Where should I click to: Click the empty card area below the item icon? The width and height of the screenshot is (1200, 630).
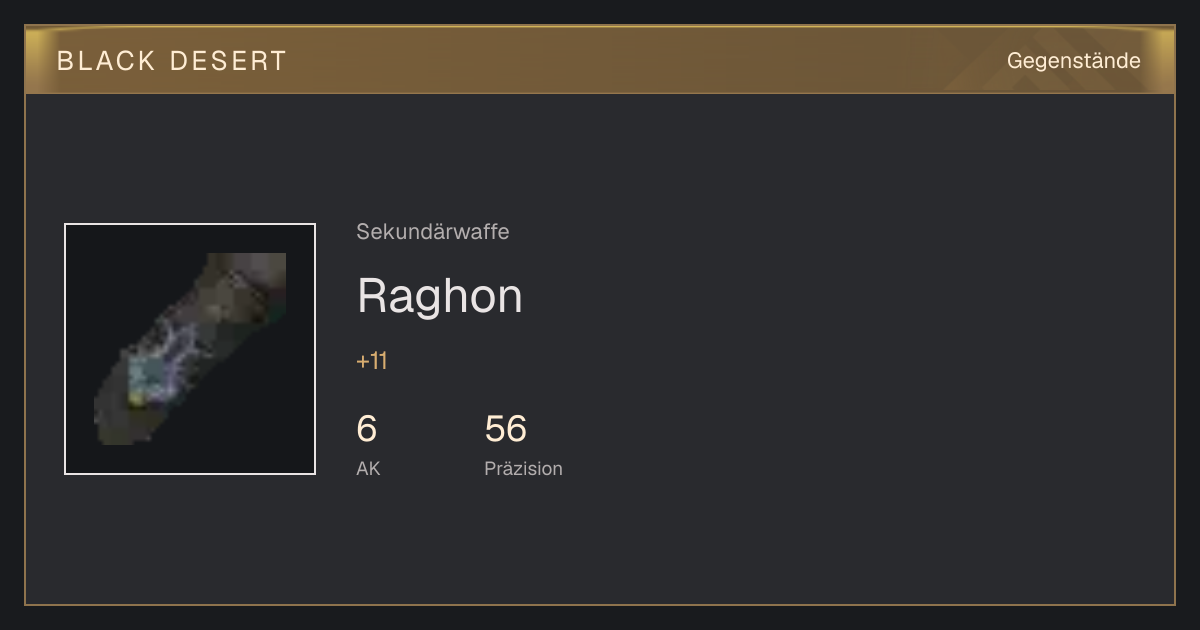[x=190, y=540]
